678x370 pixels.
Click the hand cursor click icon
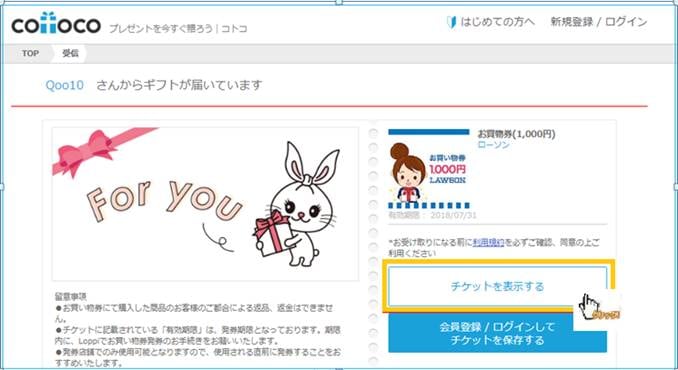(x=596, y=308)
